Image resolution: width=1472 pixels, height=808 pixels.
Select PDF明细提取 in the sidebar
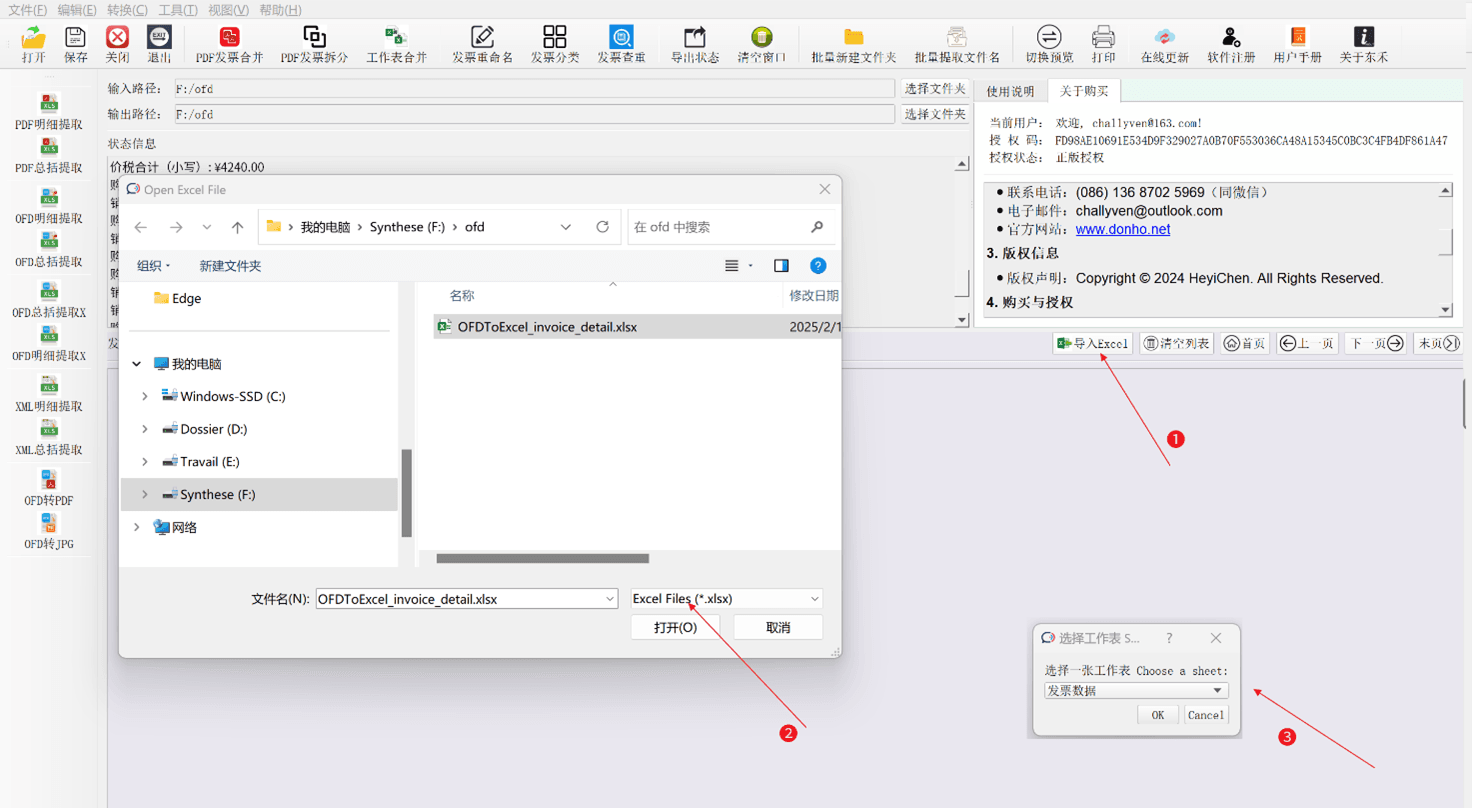tap(49, 112)
